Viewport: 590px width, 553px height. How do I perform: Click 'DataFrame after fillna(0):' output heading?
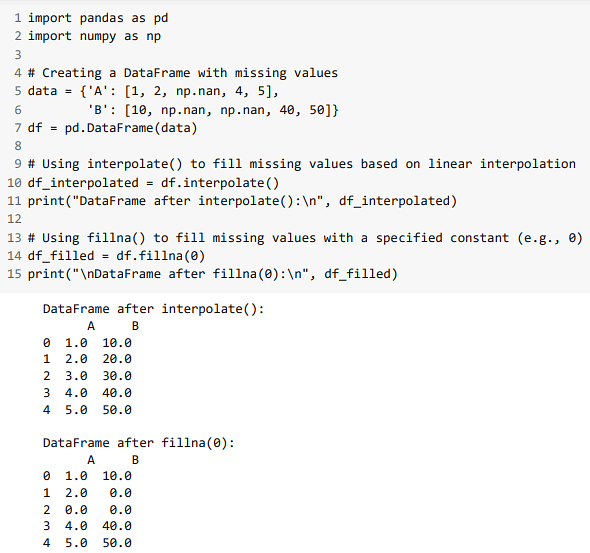138,443
